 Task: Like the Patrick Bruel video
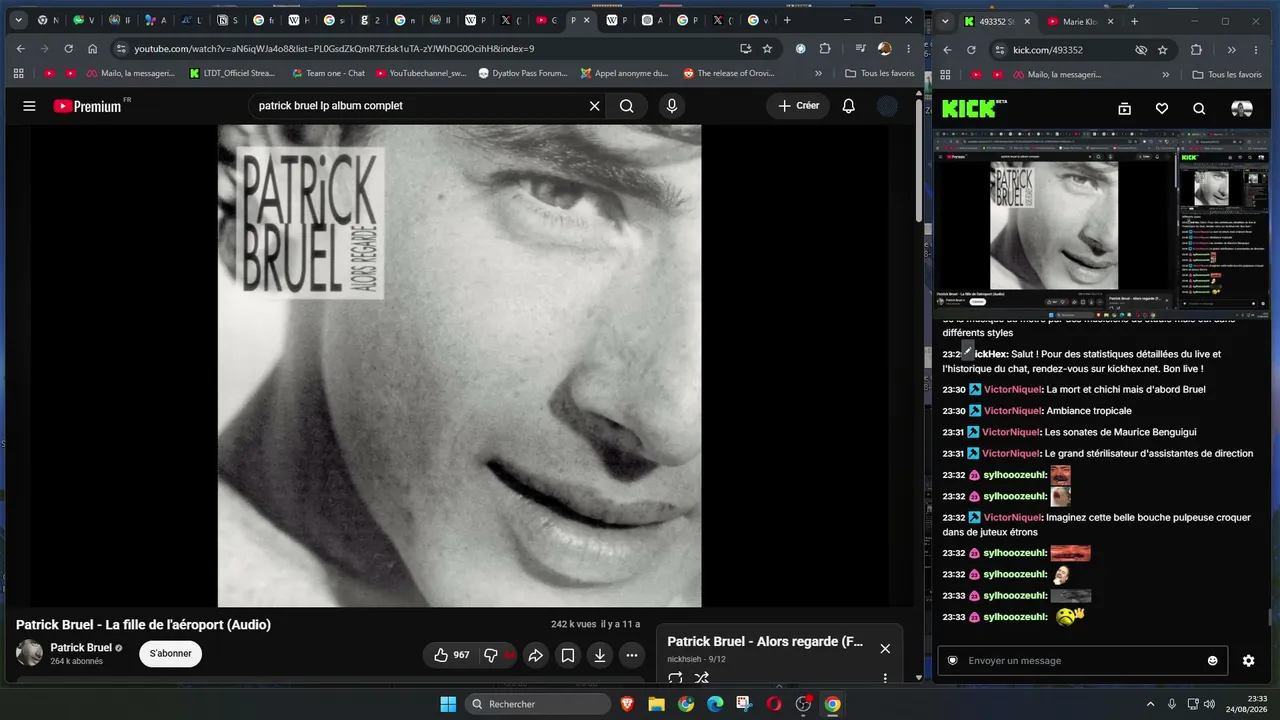pyautogui.click(x=451, y=655)
